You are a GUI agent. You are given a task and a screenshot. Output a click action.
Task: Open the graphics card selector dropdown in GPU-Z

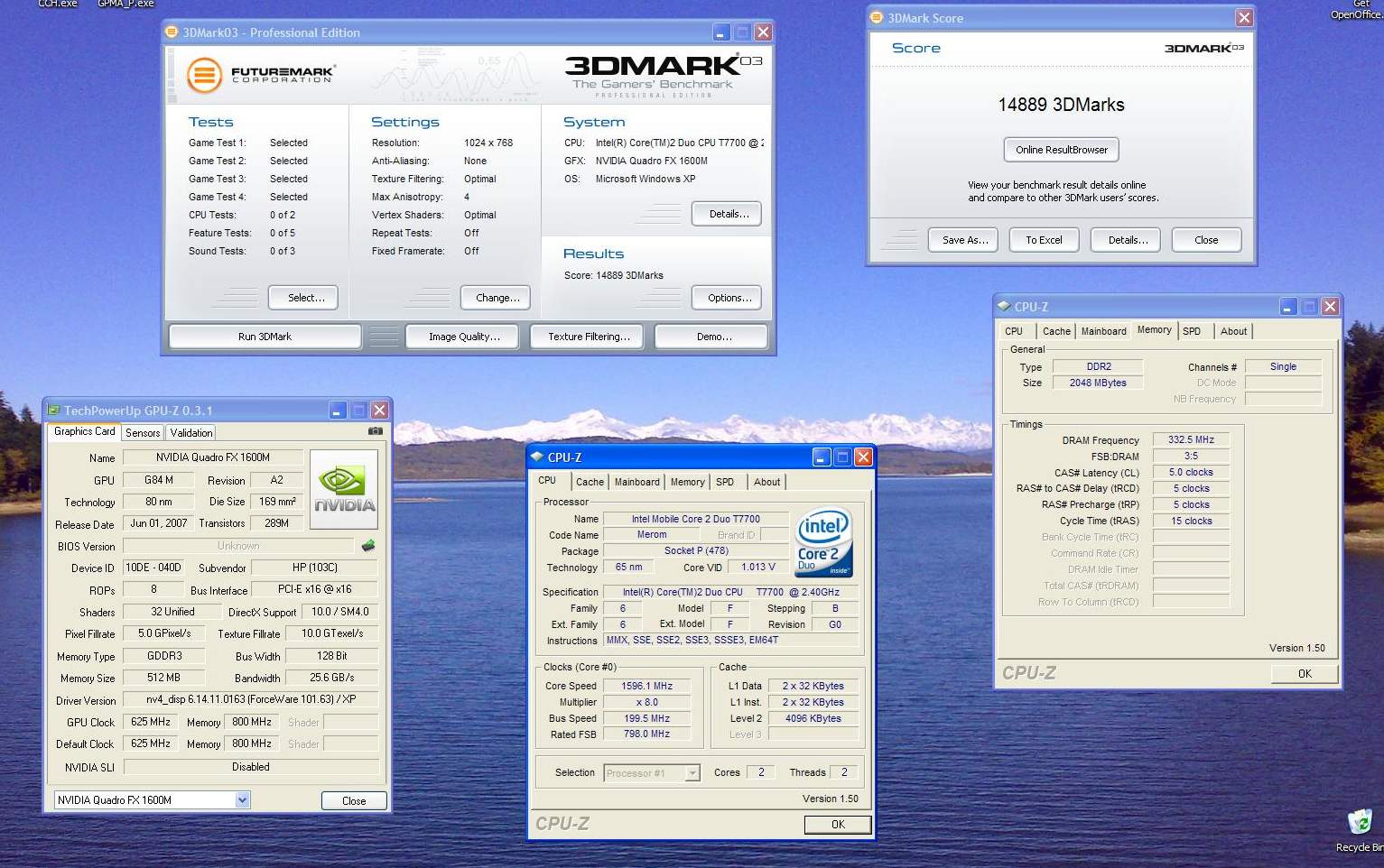[x=241, y=799]
